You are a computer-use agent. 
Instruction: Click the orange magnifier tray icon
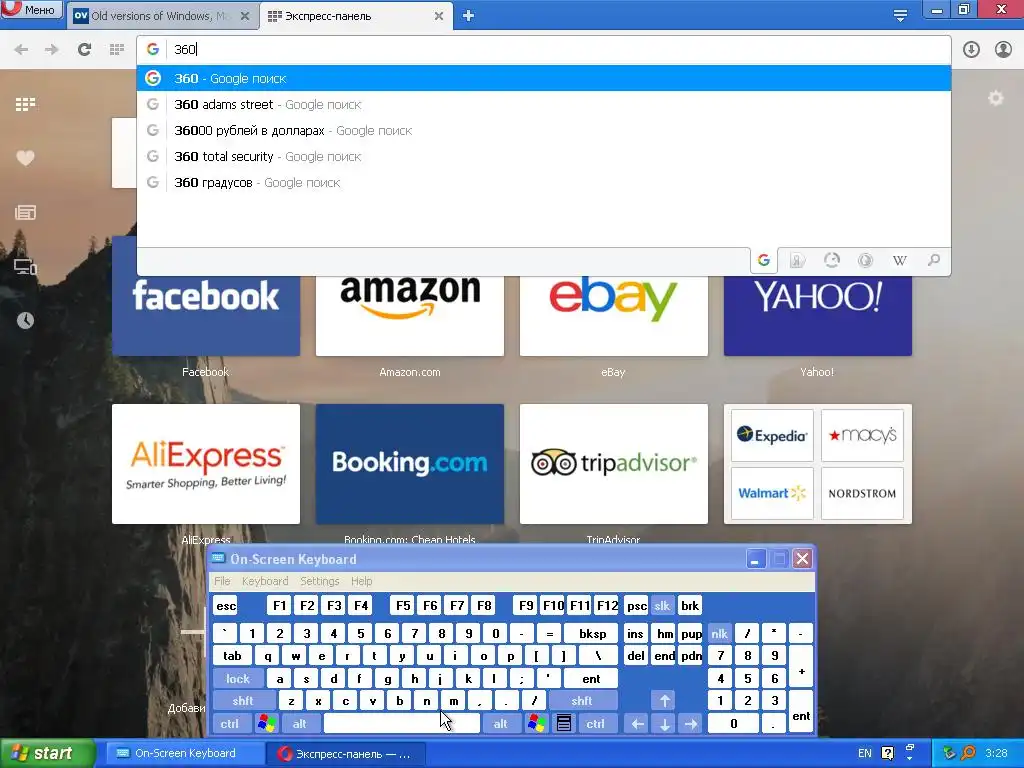tap(968, 753)
